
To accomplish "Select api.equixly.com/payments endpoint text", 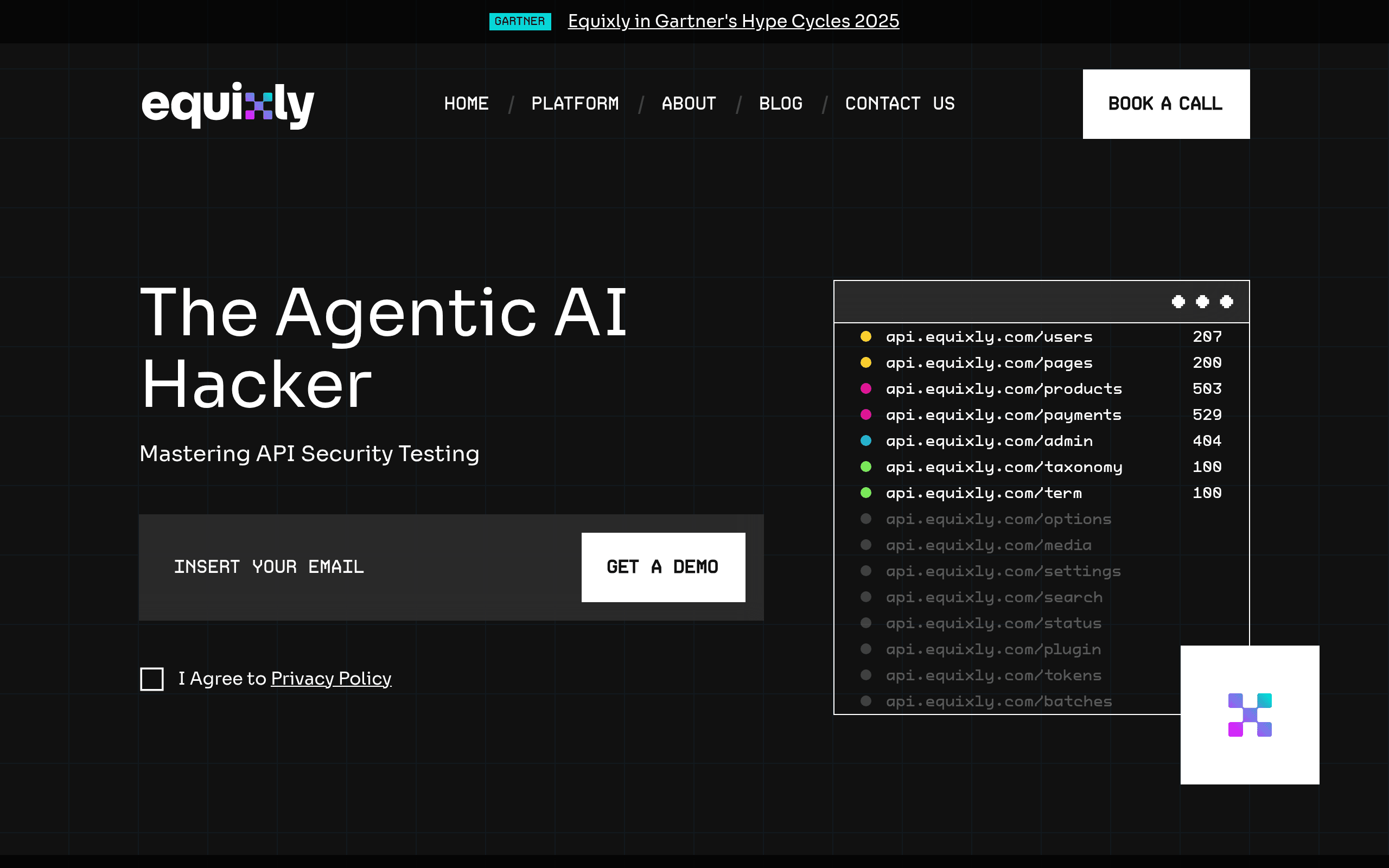I will [x=1004, y=415].
